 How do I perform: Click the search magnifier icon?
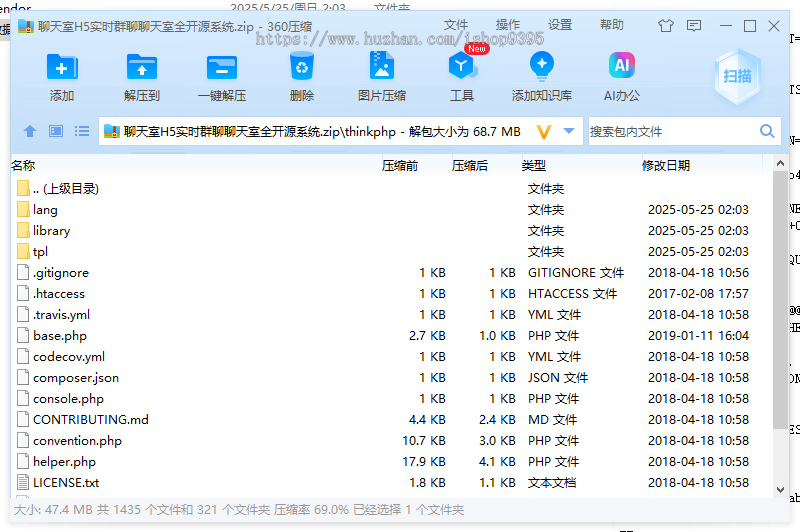pyautogui.click(x=767, y=131)
